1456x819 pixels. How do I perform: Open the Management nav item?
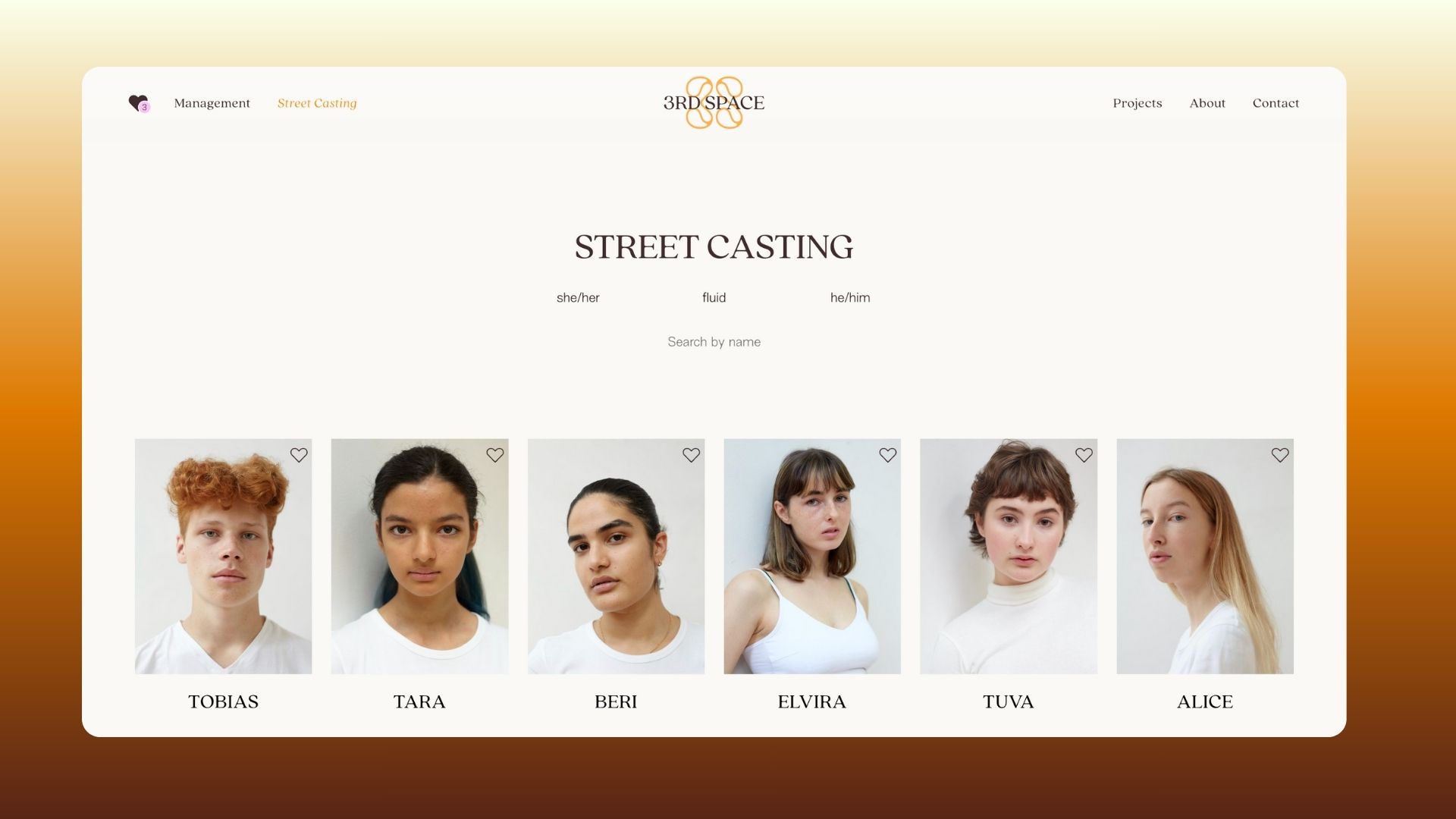(212, 103)
